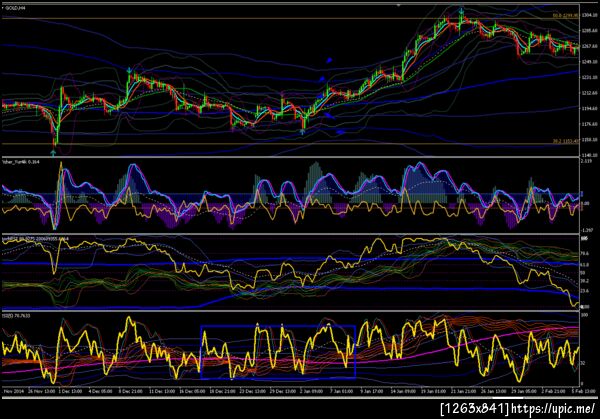Click the horizontal scrollbar thumb below time axis
The width and height of the screenshot is (600, 419).
[x=508, y=398]
